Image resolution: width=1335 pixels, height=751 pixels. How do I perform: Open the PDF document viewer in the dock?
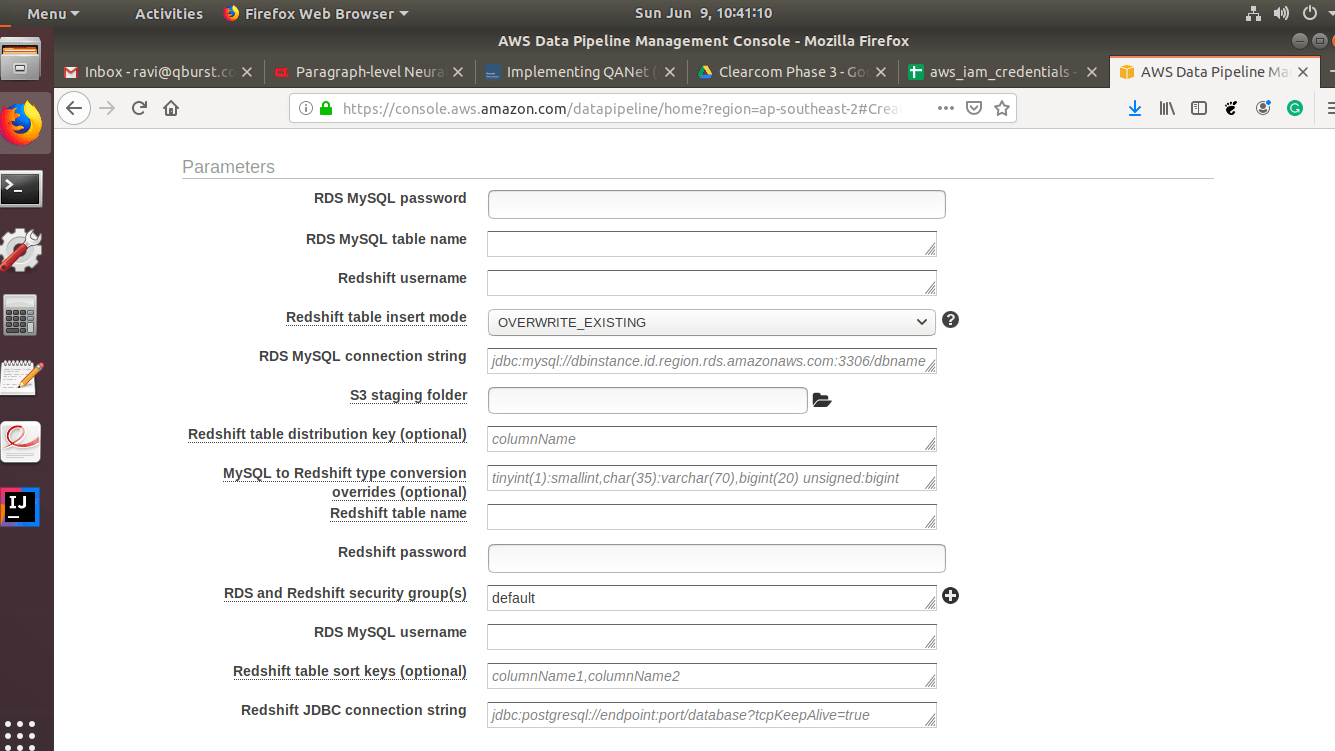point(21,442)
